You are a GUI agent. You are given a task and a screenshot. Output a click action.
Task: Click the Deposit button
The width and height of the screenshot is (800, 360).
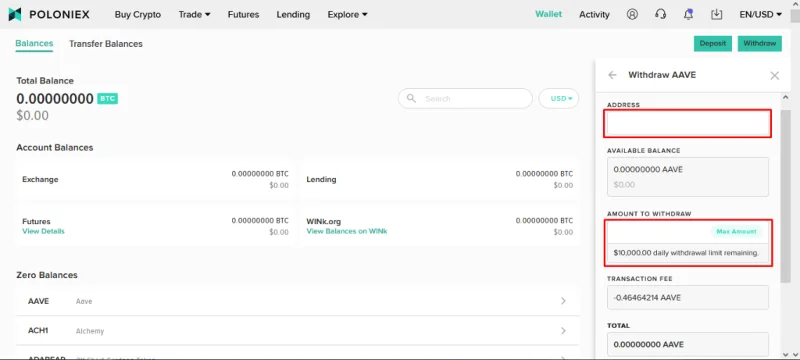coord(713,43)
